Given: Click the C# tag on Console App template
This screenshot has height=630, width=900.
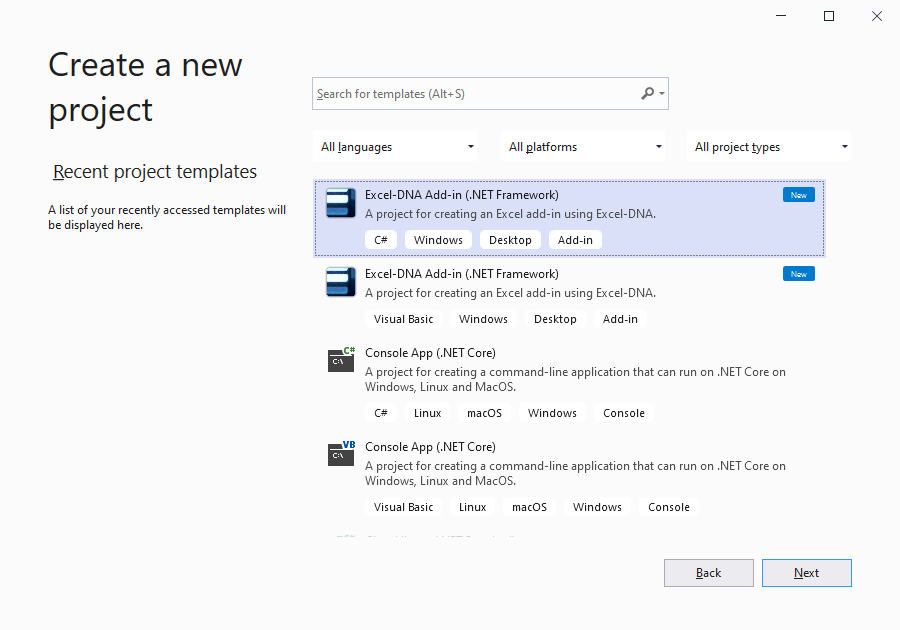Looking at the screenshot, I should (381, 413).
